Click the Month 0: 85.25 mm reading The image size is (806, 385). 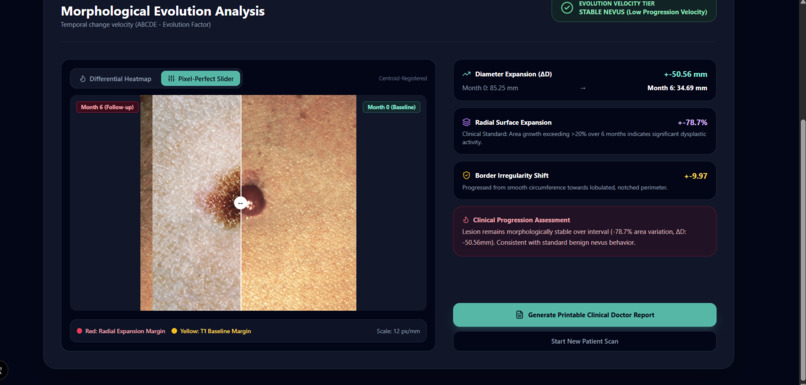point(490,88)
